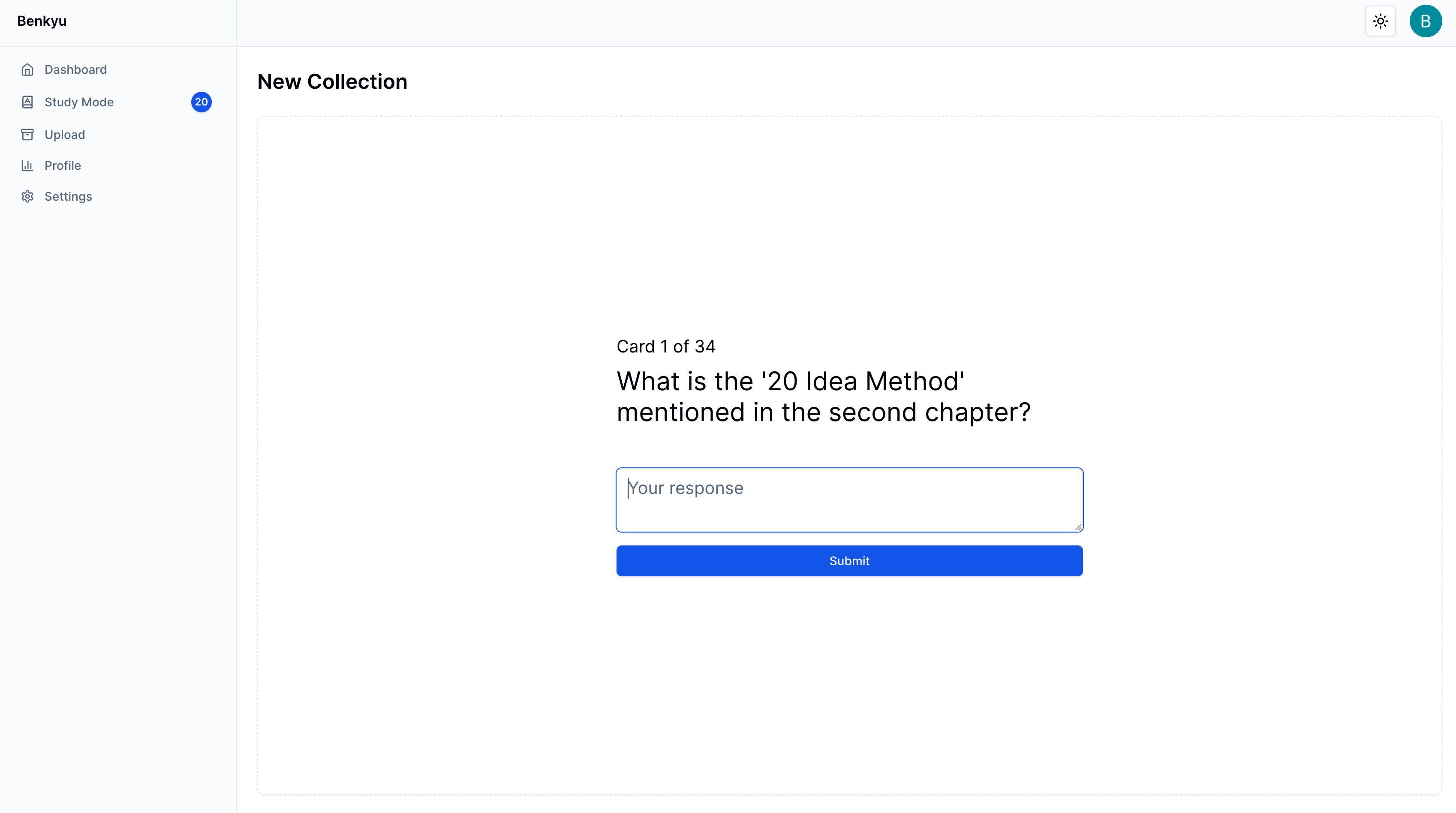Click the Upload archive box icon
The width and height of the screenshot is (1456, 813).
[x=27, y=135]
